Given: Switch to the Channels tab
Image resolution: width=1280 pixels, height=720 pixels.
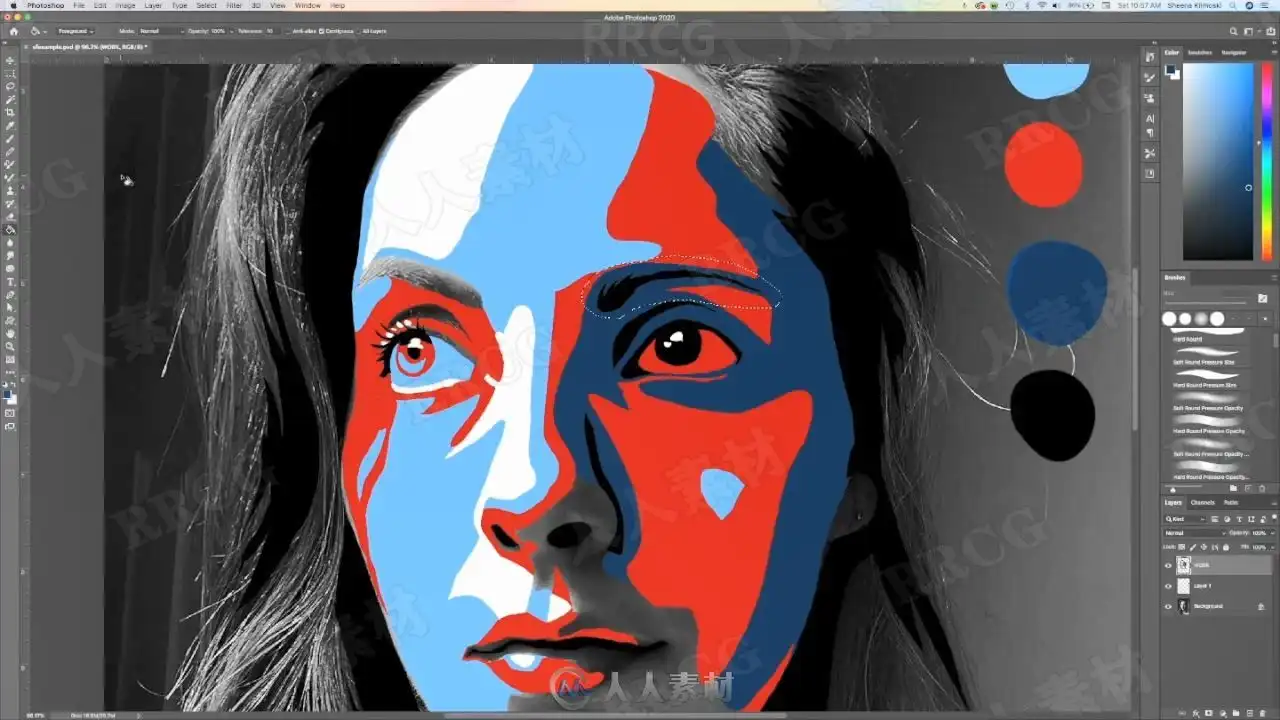Looking at the screenshot, I should pyautogui.click(x=1203, y=502).
